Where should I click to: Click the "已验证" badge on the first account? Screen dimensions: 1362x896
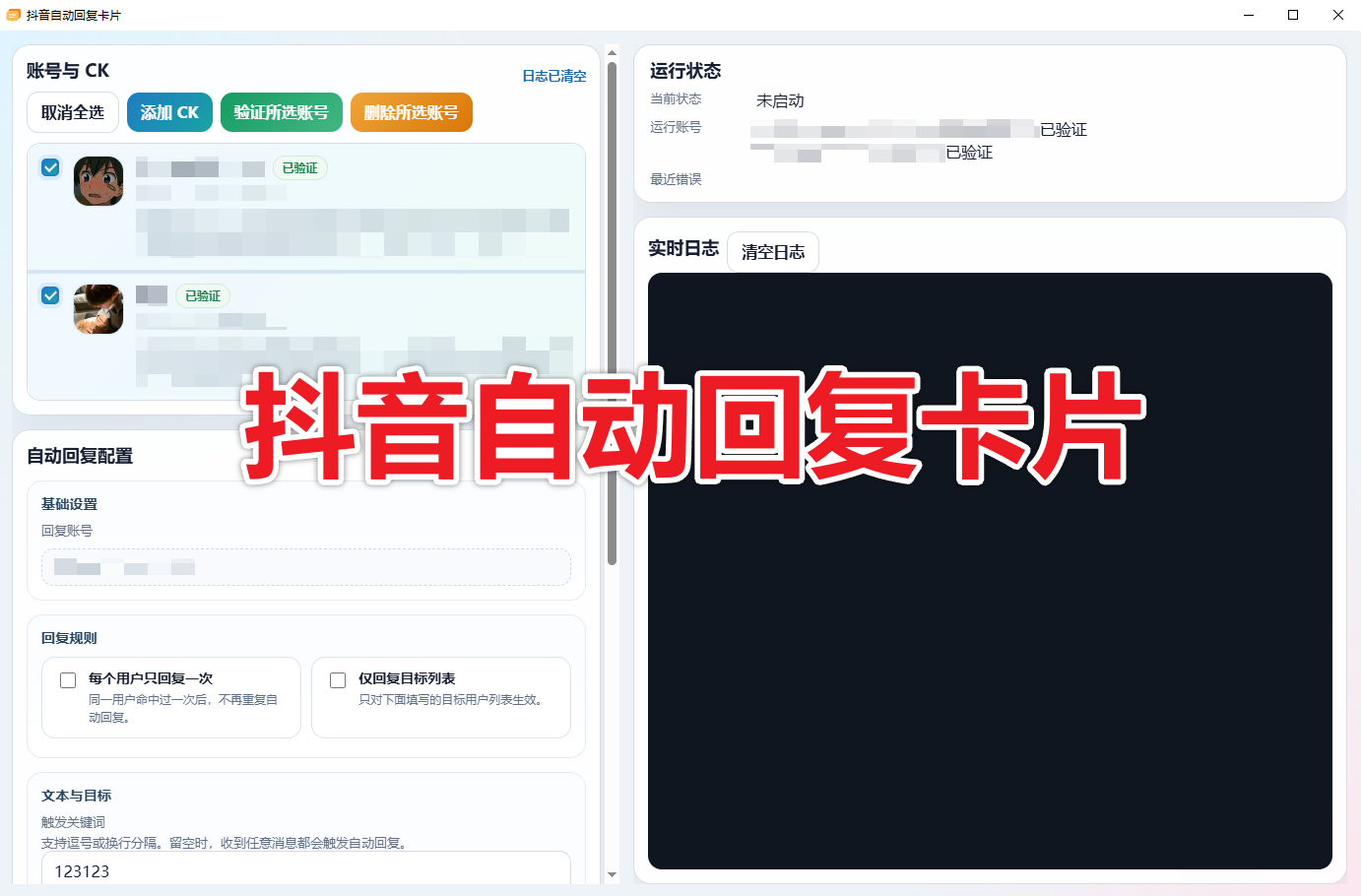point(299,167)
